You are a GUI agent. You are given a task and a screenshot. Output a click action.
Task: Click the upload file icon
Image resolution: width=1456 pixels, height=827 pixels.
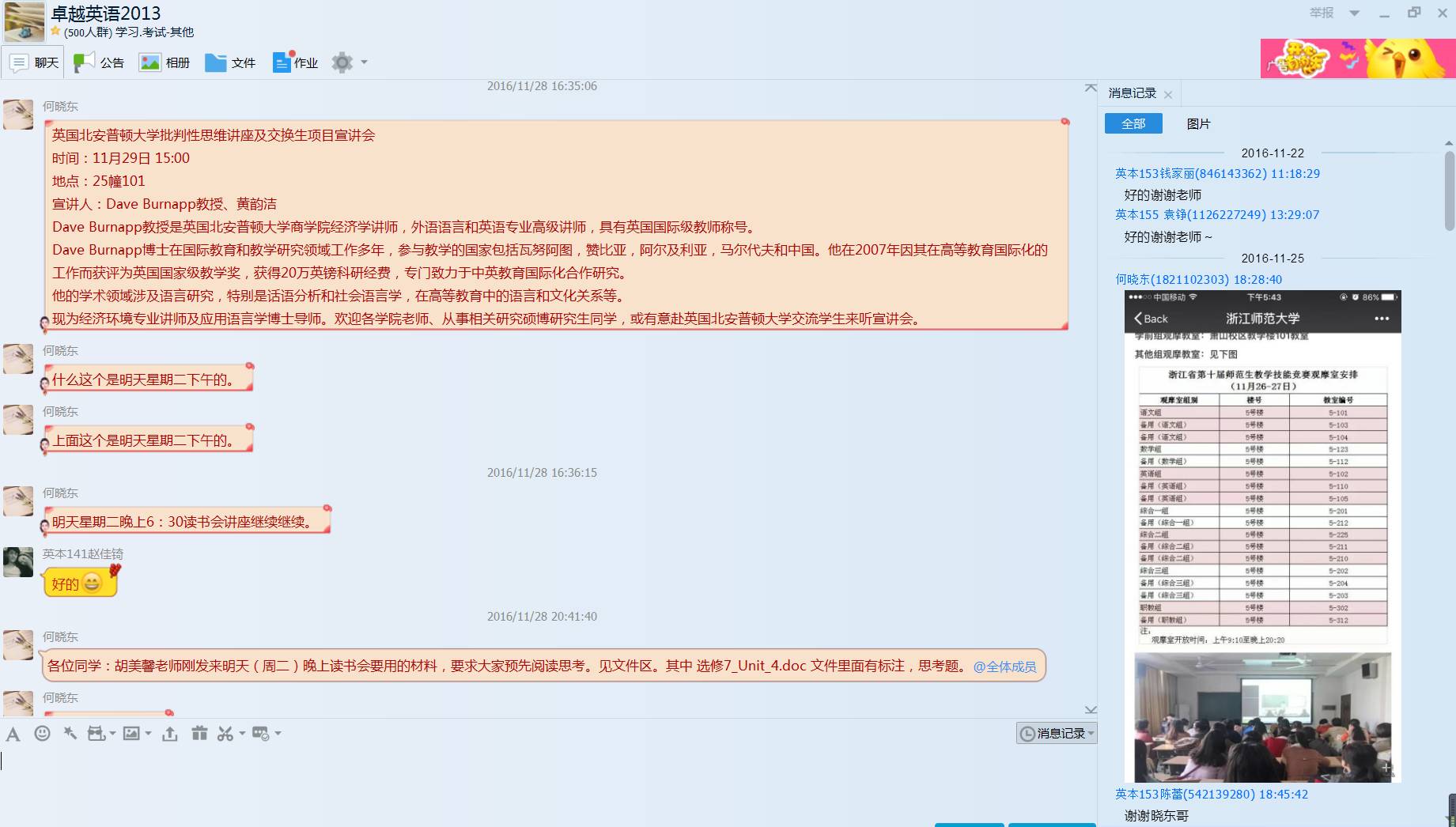(170, 734)
